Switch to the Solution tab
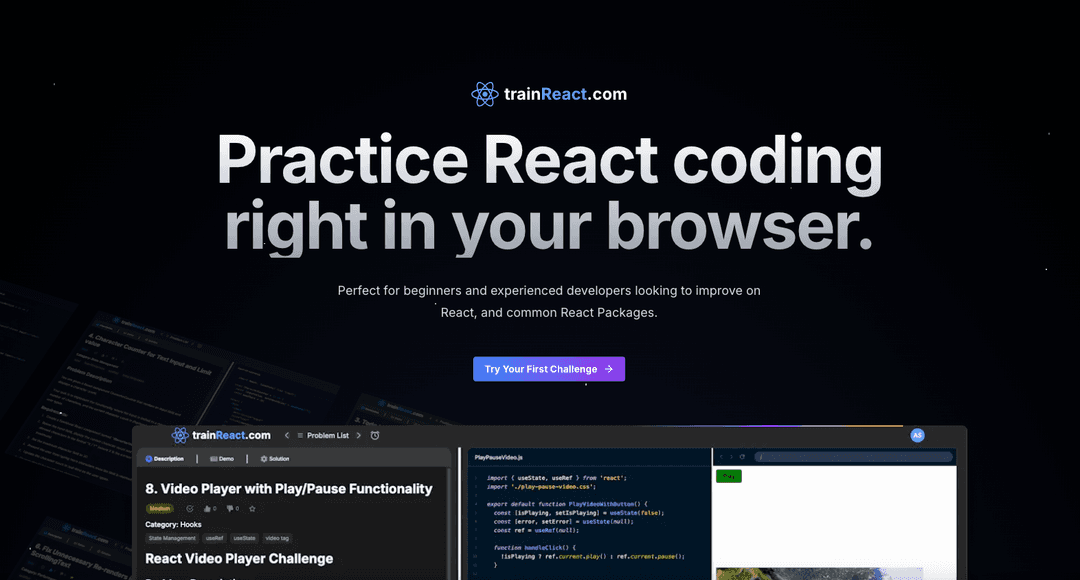This screenshot has width=1080, height=580. click(275, 459)
